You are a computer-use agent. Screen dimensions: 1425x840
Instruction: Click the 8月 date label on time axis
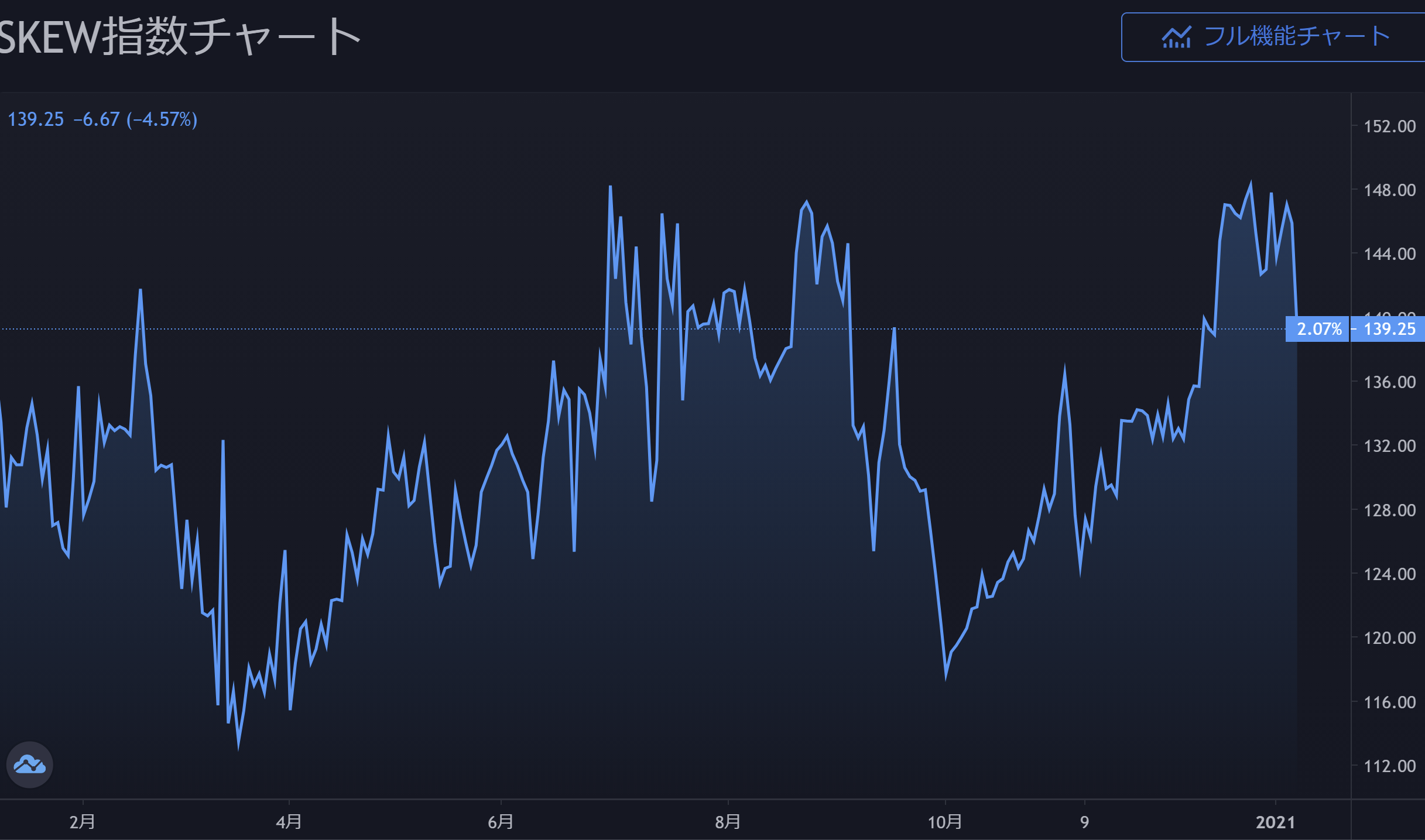(728, 822)
